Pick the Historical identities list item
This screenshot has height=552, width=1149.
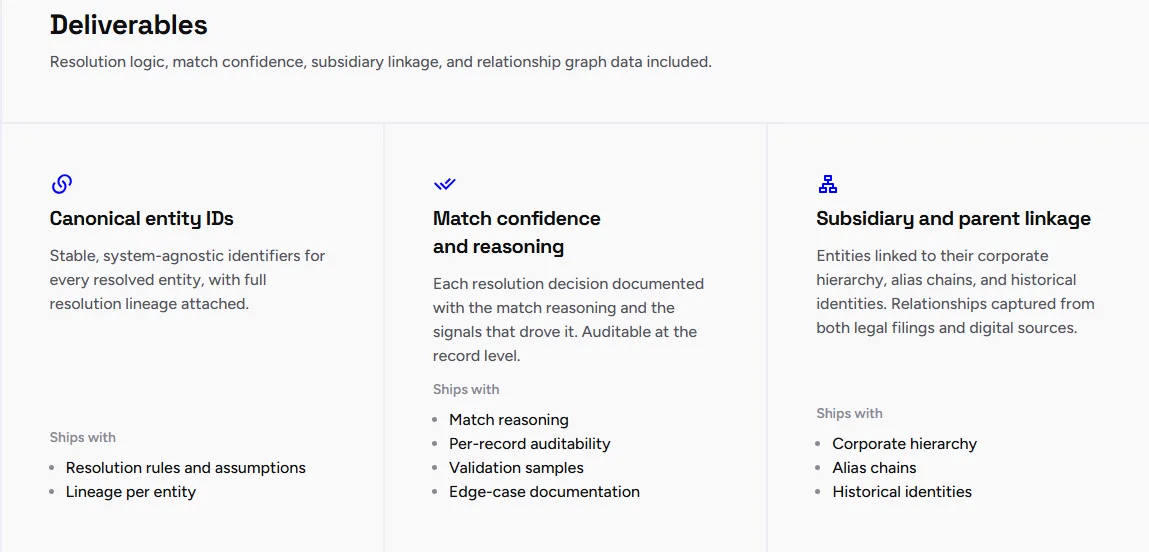coord(902,492)
